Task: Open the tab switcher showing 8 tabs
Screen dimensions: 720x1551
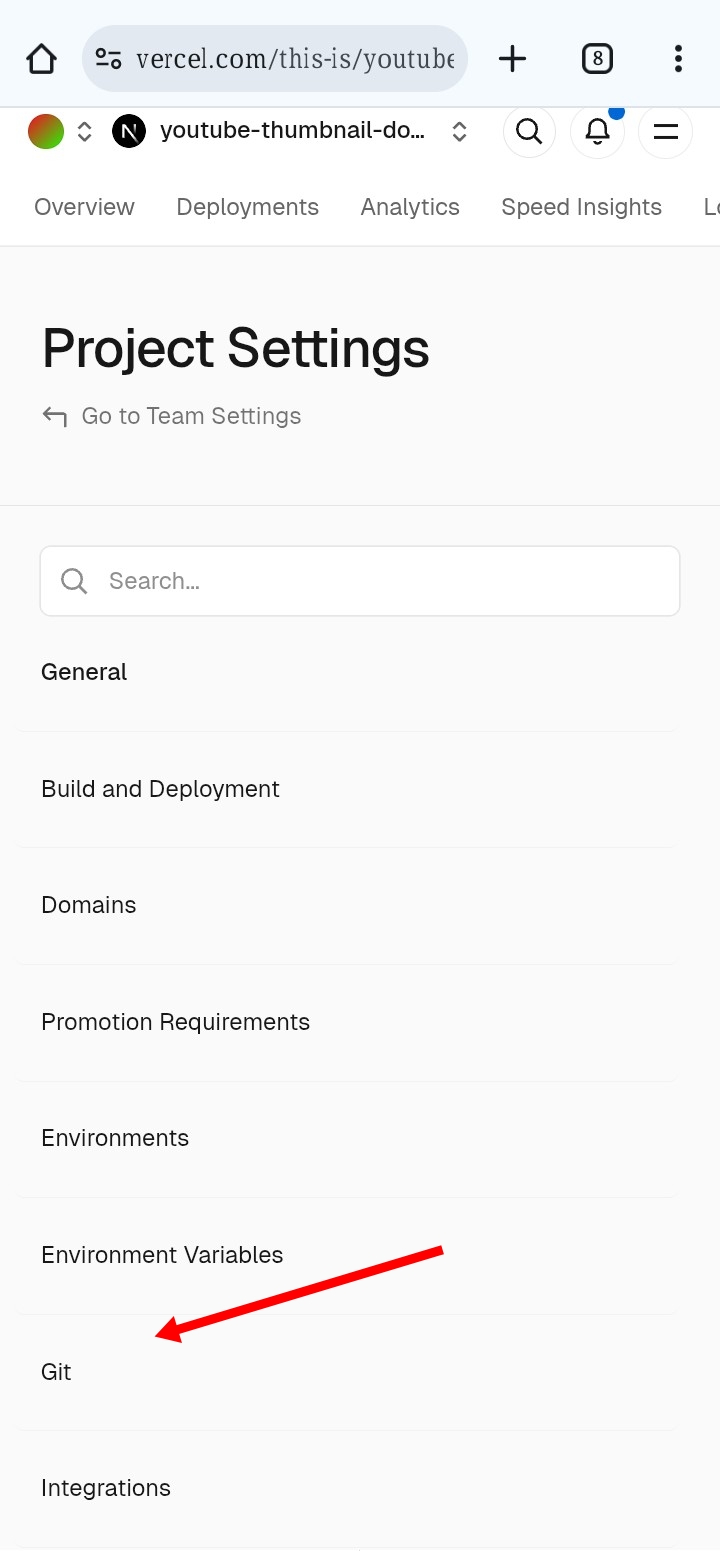Action: point(597,59)
